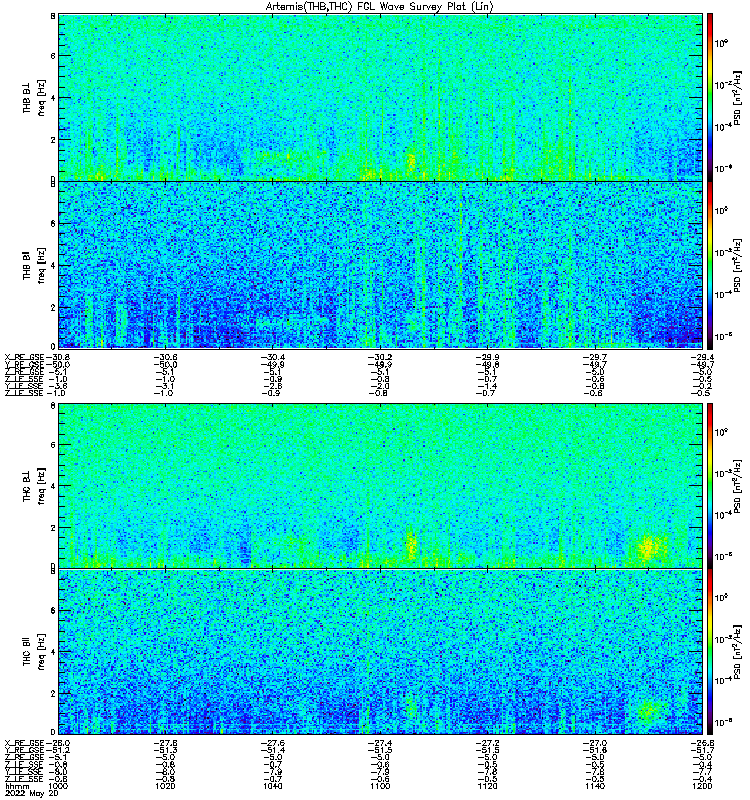Click the PSD color bar beside THB B∥ panel
The image size is (750, 800).
710,265
